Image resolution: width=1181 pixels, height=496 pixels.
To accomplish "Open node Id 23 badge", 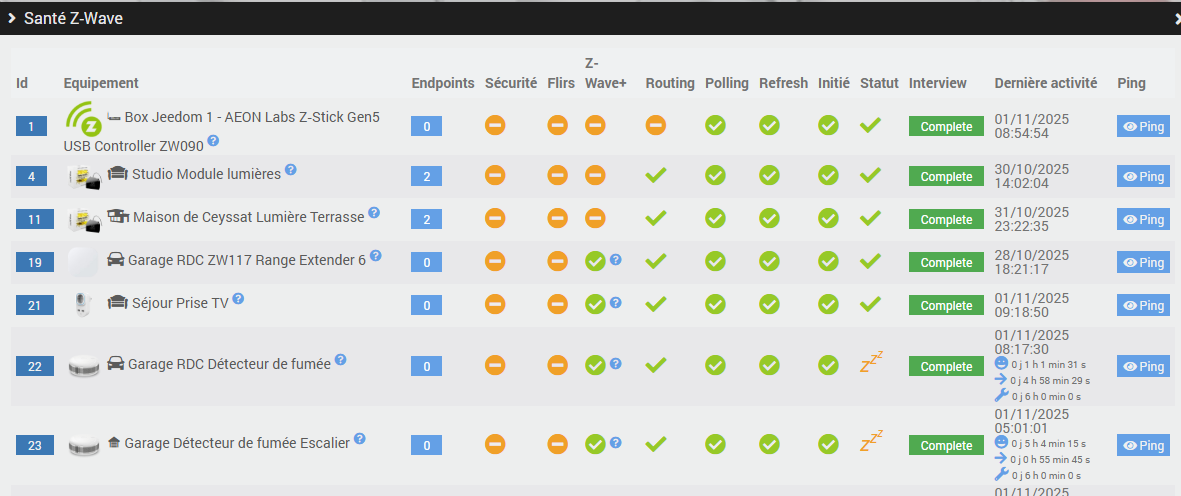I will click(x=35, y=446).
